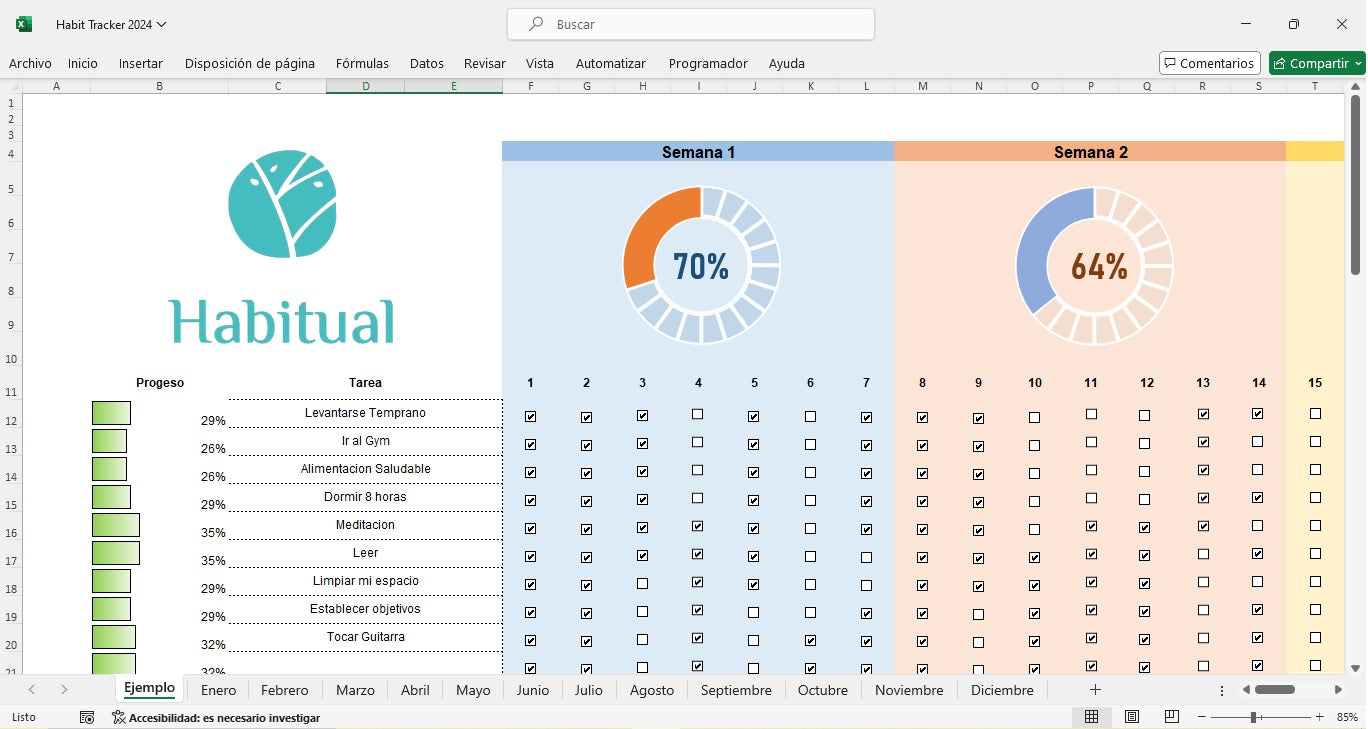This screenshot has height=729, width=1368.
Task: Open the Fórmulas ribbon tab
Action: coord(362,63)
